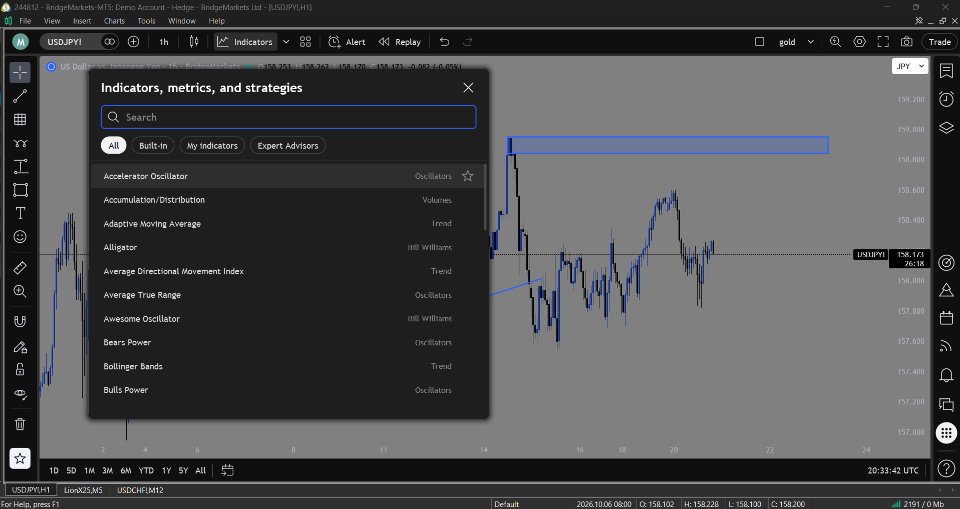
Task: Open the watchlist panel icon
Action: click(947, 70)
